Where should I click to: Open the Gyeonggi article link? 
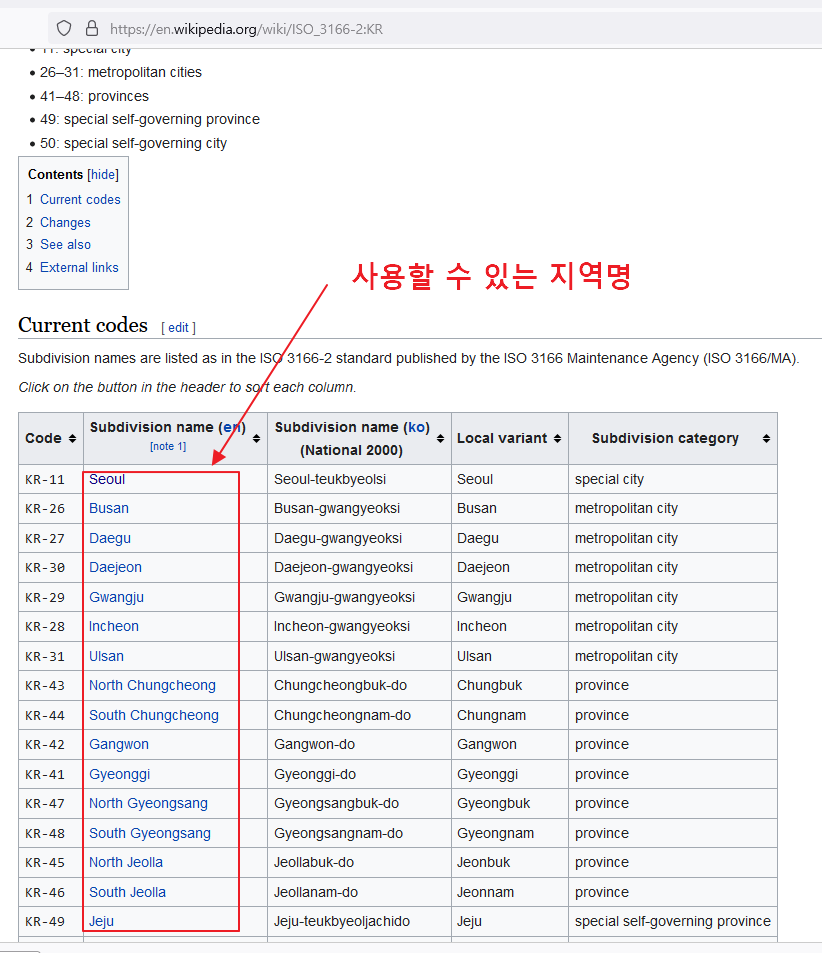point(120,774)
